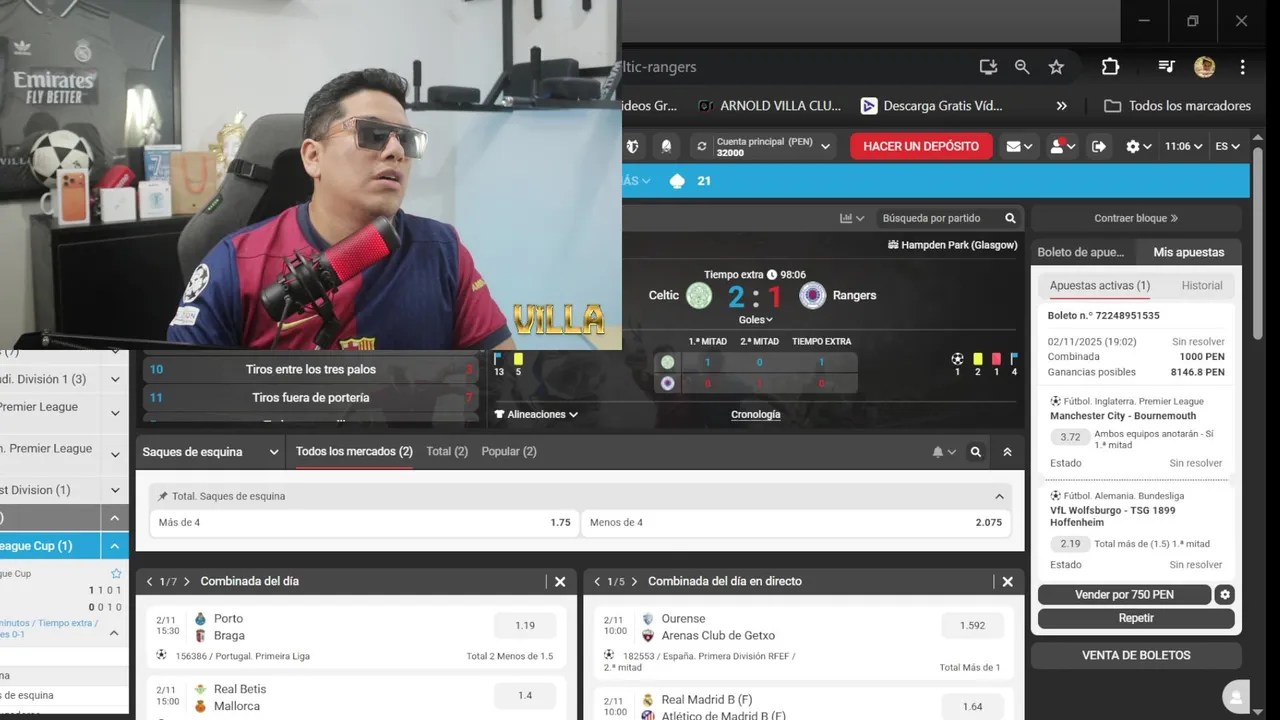Image resolution: width=1280 pixels, height=720 pixels.
Task: Click the HACER UN DEPÓSITO button
Action: coord(921,146)
